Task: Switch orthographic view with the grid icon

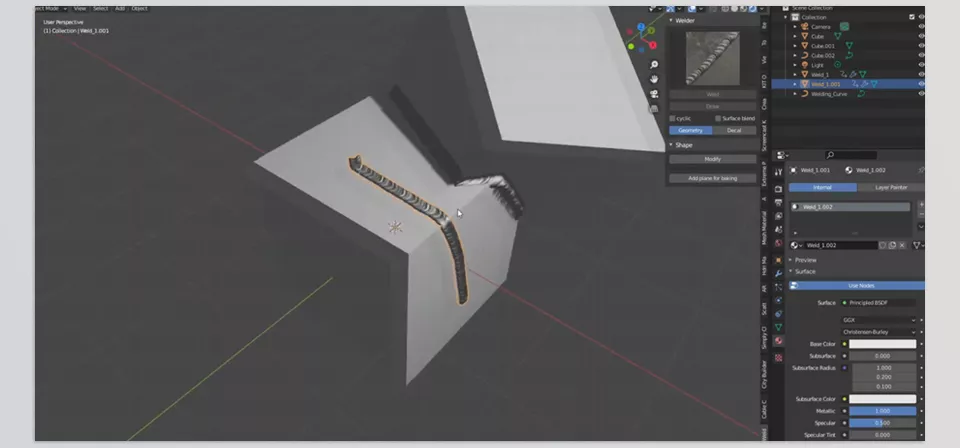Action: coord(653,109)
